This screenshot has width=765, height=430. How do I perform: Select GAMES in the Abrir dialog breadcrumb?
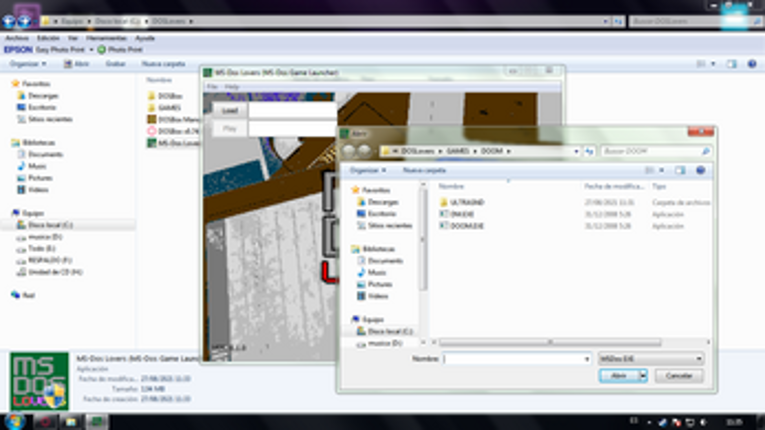click(458, 151)
